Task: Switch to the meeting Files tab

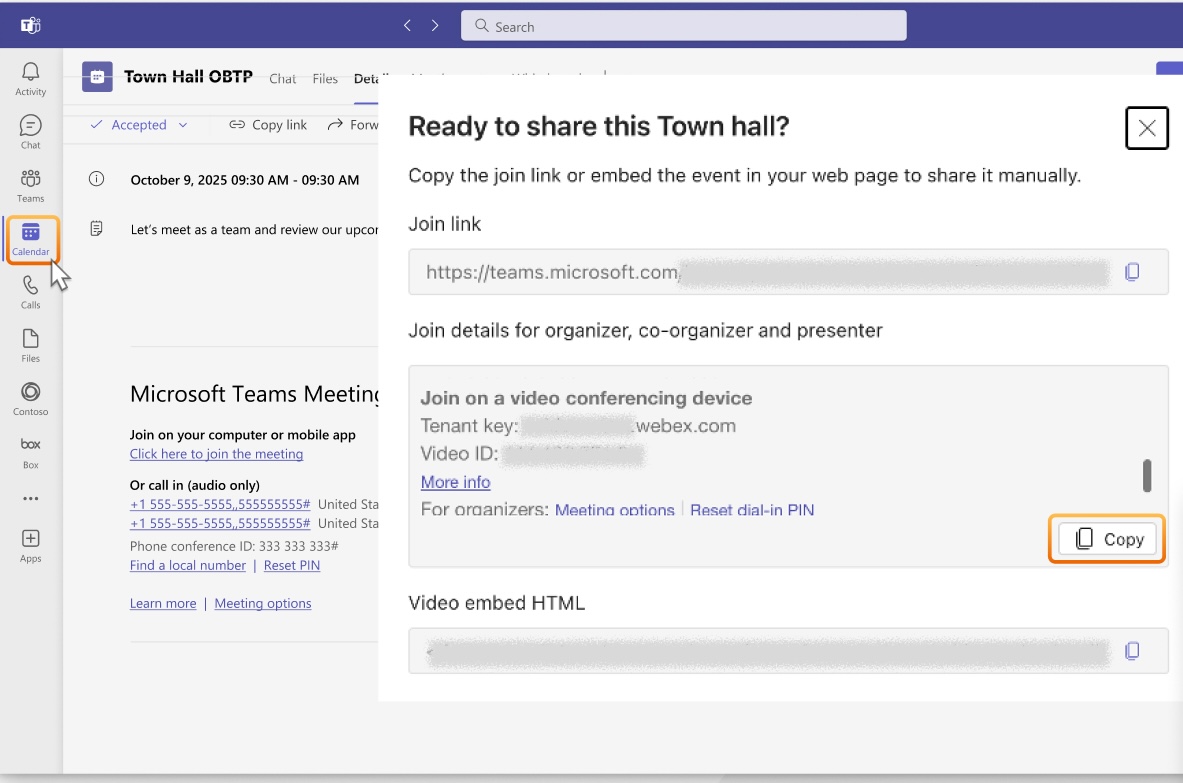Action: point(325,78)
